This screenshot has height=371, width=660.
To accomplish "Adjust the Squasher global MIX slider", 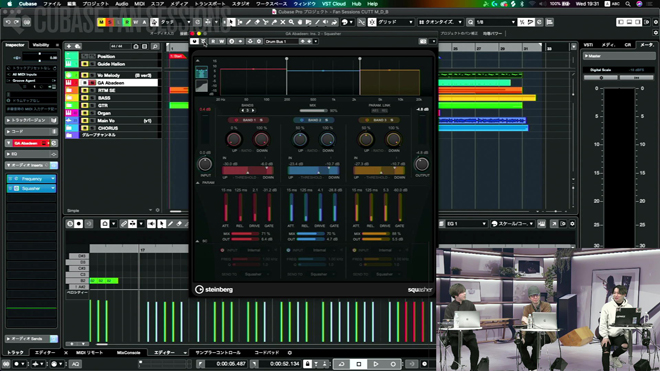I will click(x=313, y=111).
